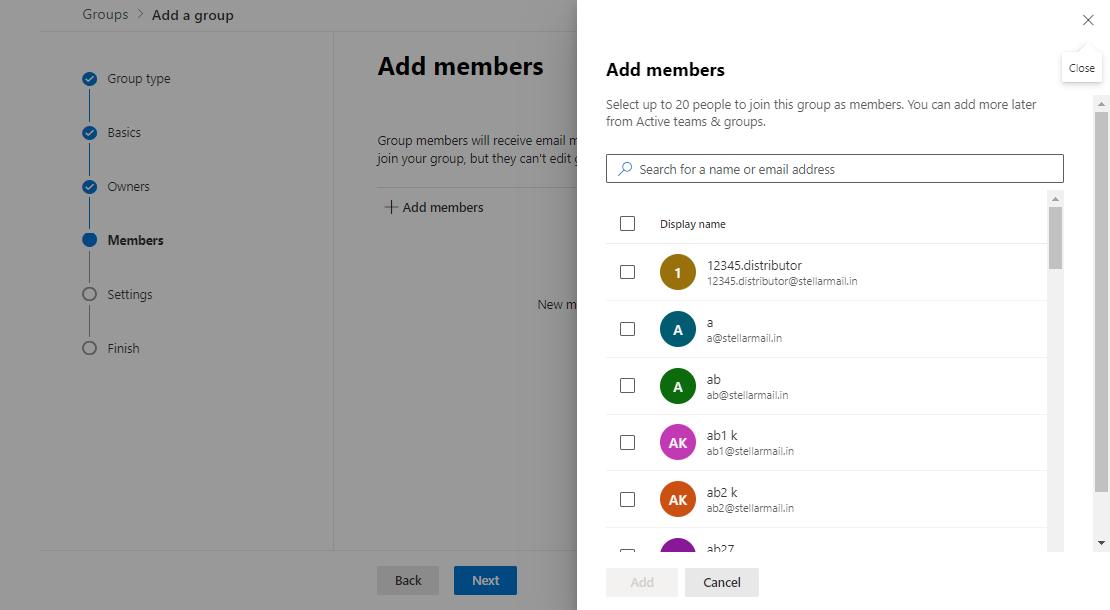
Task: Click the teal 'A' avatar for user a
Action: [x=677, y=329]
